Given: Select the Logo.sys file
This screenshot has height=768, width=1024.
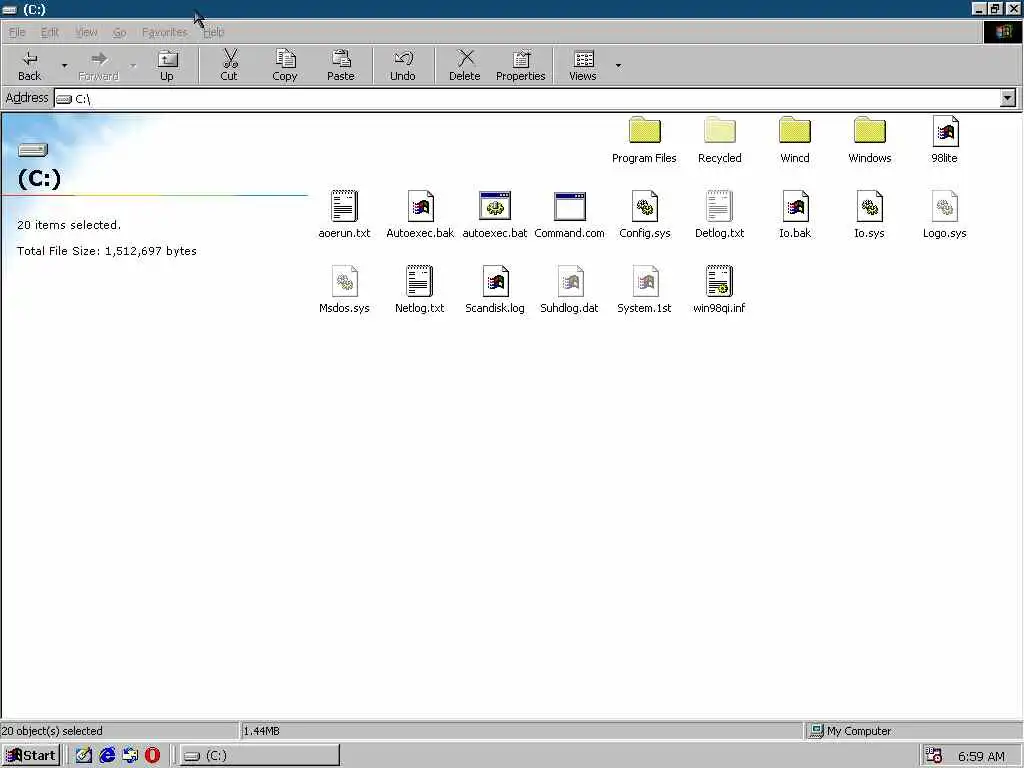Looking at the screenshot, I should 945,215.
